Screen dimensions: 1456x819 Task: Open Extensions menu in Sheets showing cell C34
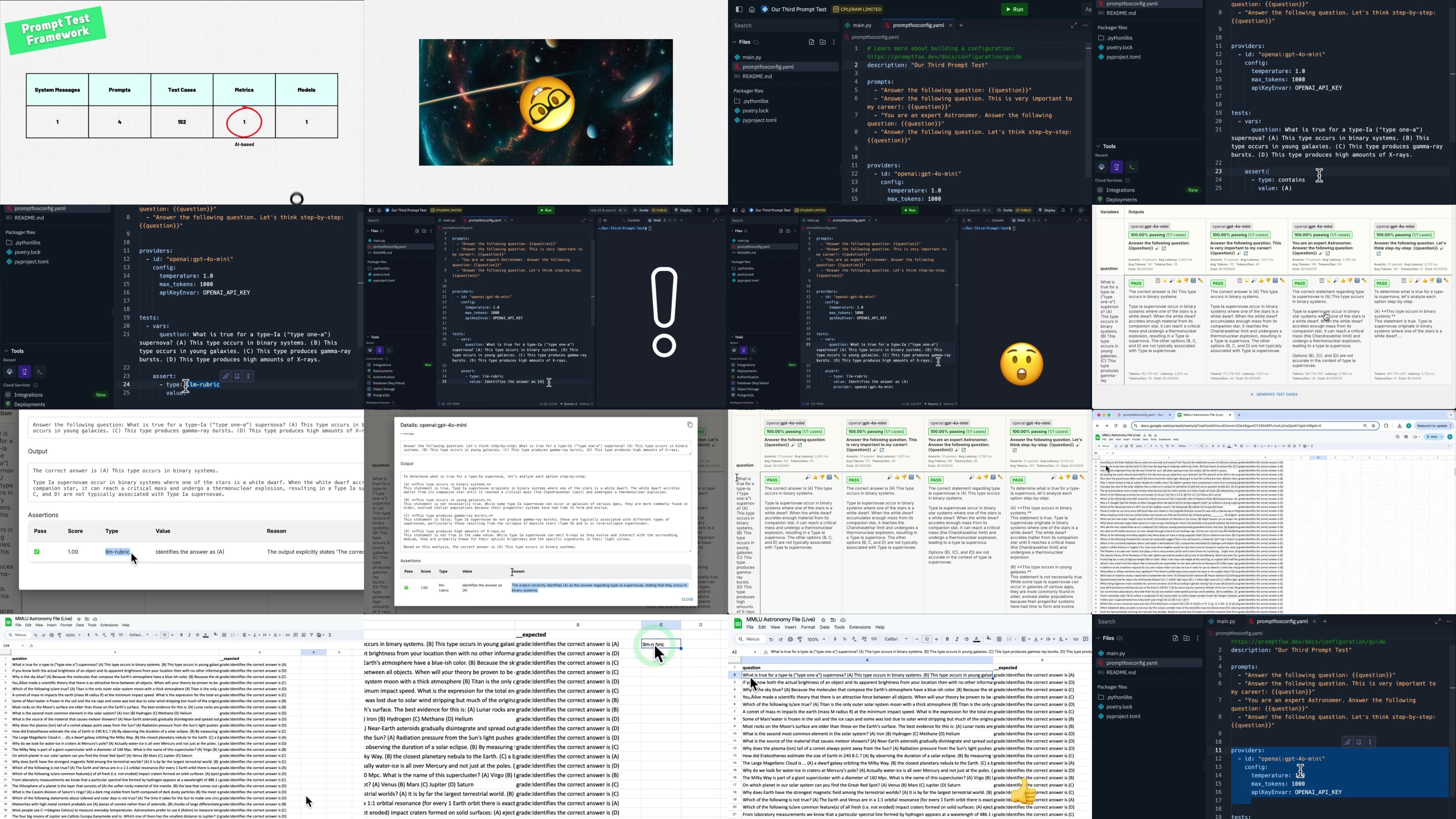[109, 626]
